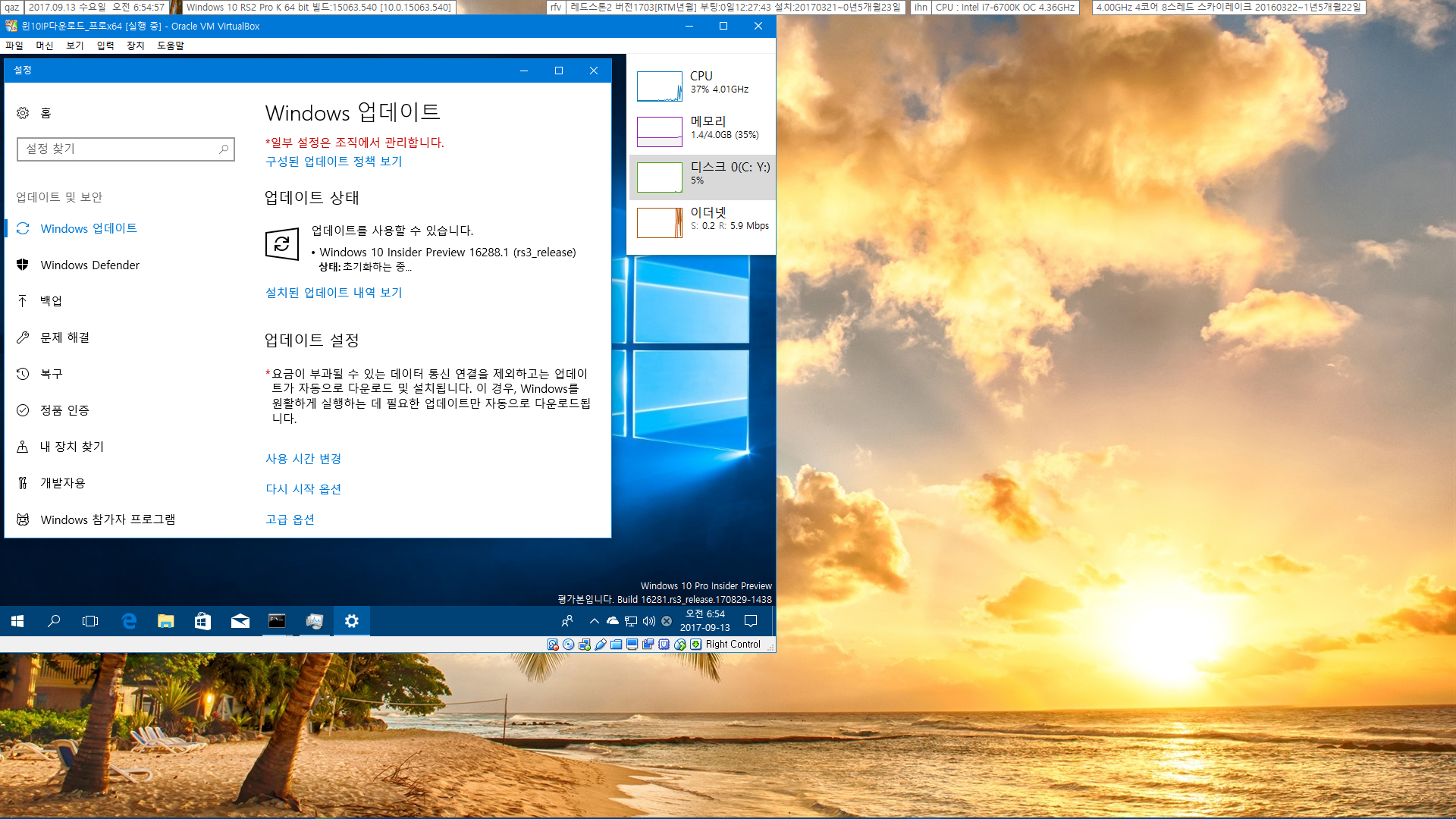This screenshot has width=1456, height=819.
Task: Click 구성된 업데이트 정책 보기 link
Action: coord(334,162)
